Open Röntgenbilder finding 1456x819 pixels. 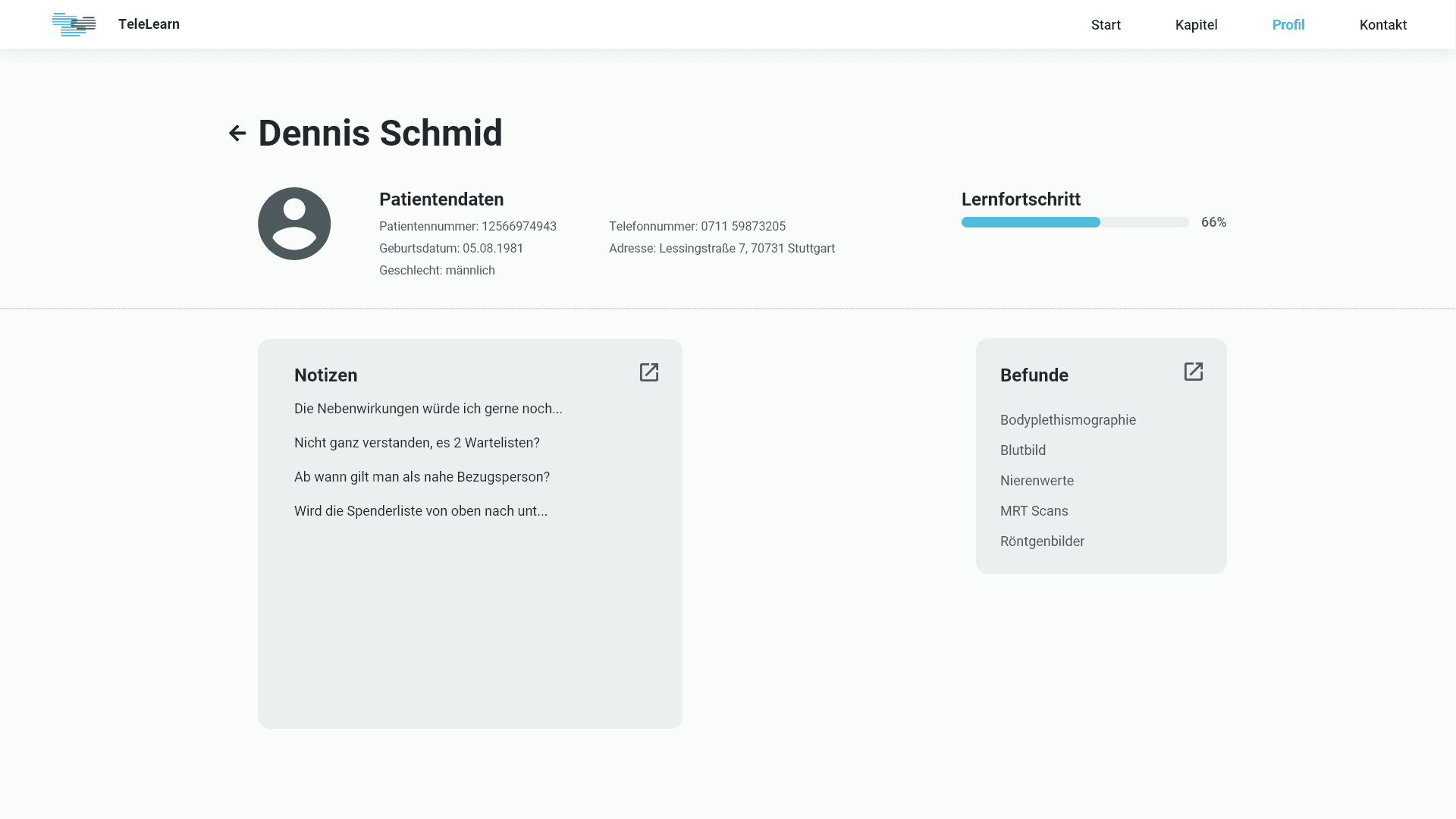pyautogui.click(x=1042, y=541)
